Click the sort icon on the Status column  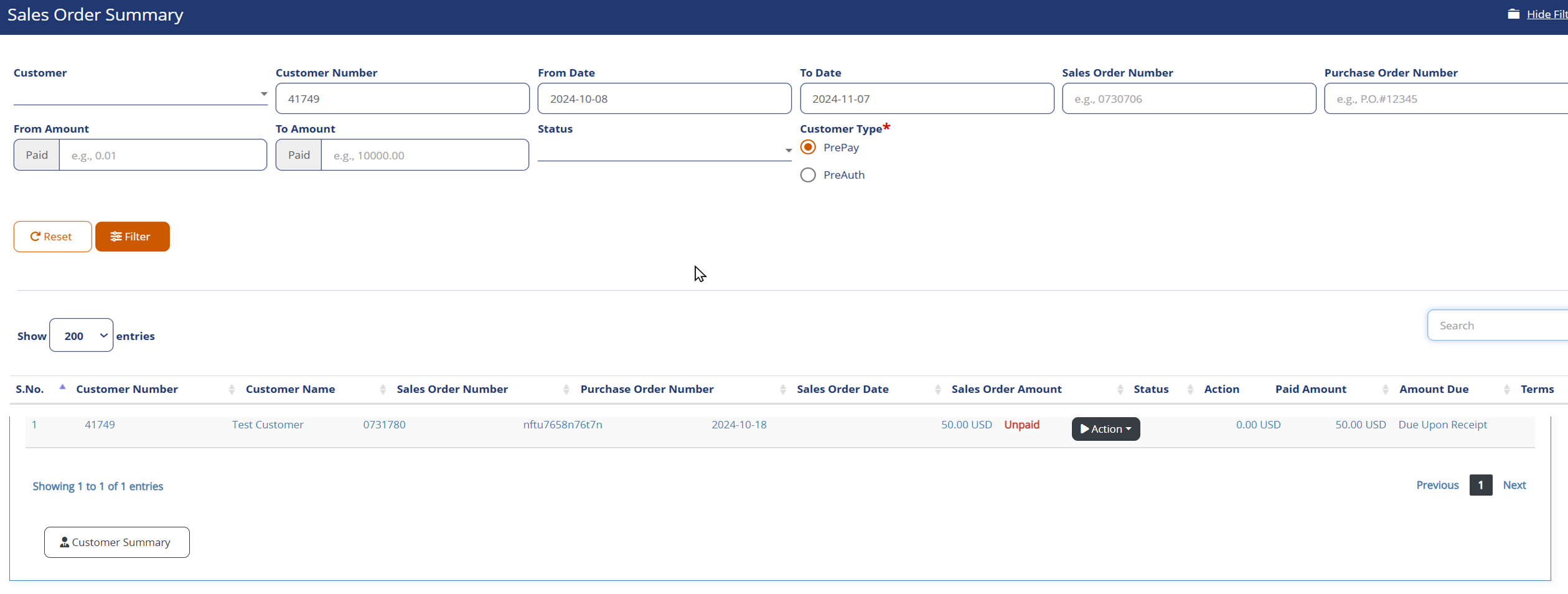point(1189,389)
